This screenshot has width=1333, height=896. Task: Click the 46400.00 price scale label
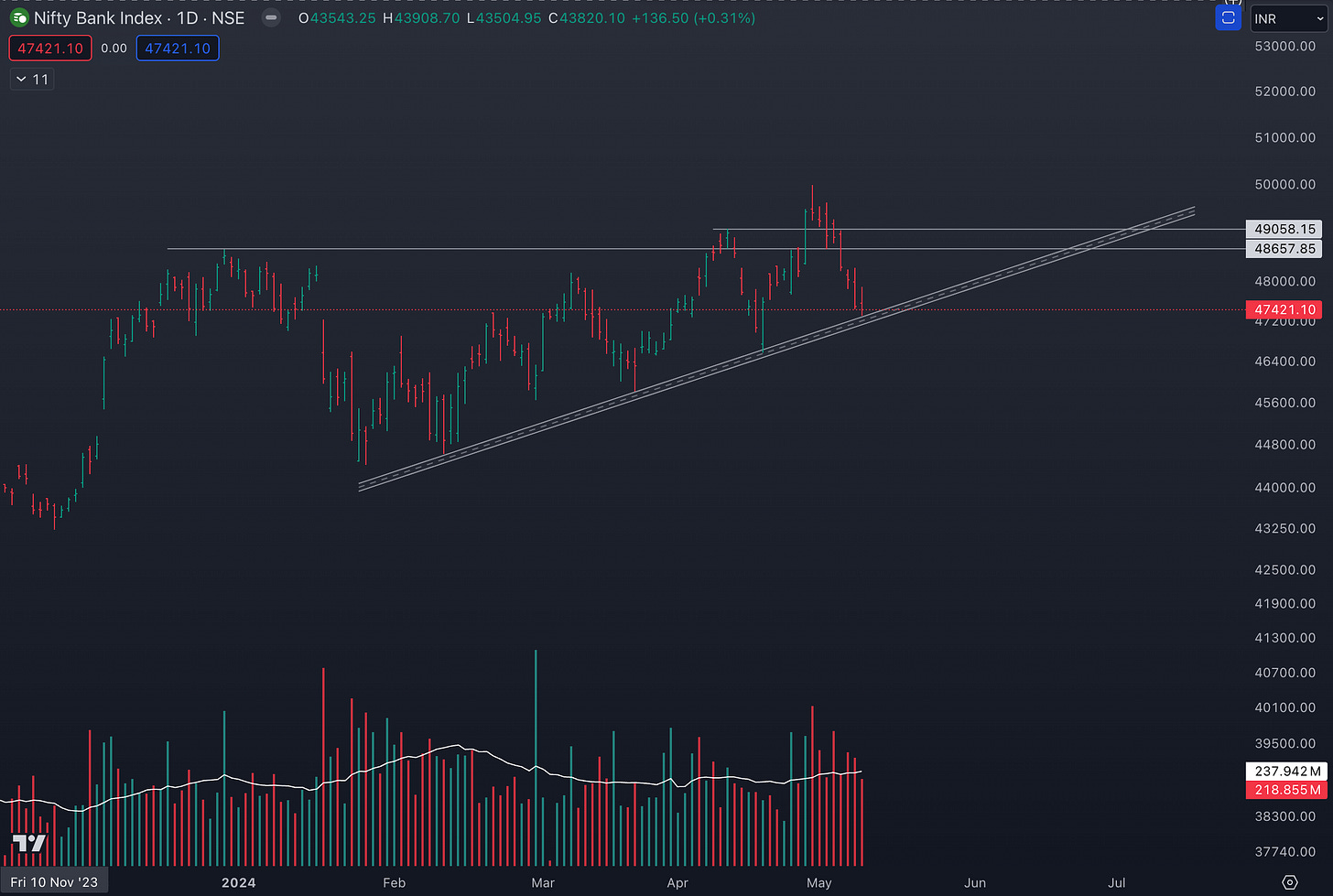[1284, 361]
